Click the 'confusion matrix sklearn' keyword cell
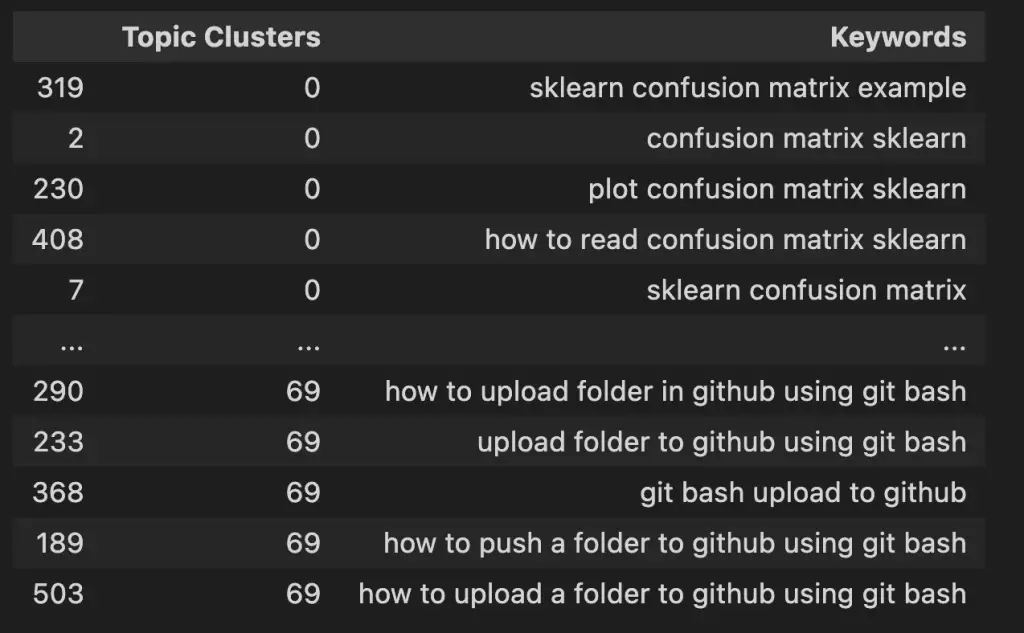Screen dimensions: 1024x633 pos(807,138)
